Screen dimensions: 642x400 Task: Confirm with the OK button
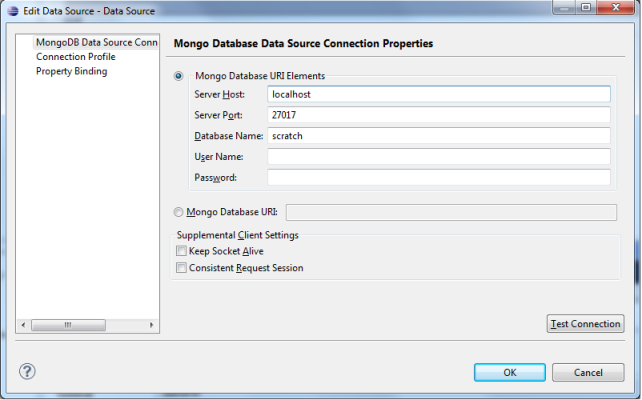click(509, 372)
